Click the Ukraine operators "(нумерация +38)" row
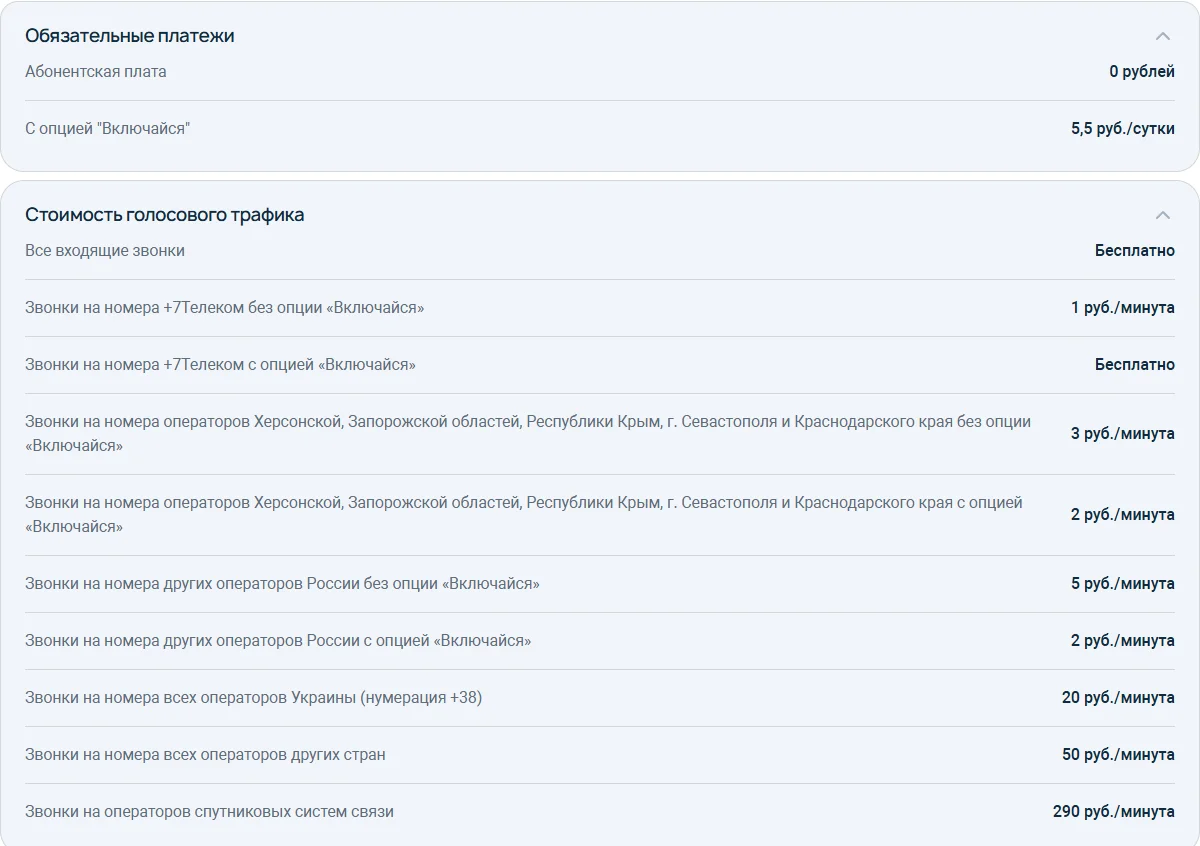 (x=254, y=698)
